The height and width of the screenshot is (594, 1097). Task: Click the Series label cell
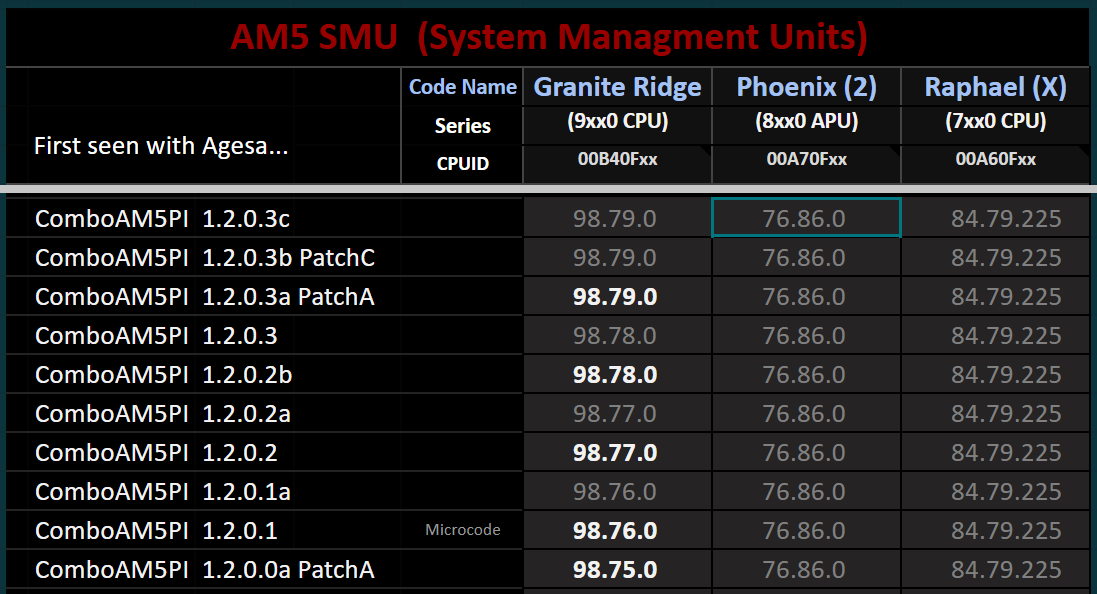[x=462, y=126]
